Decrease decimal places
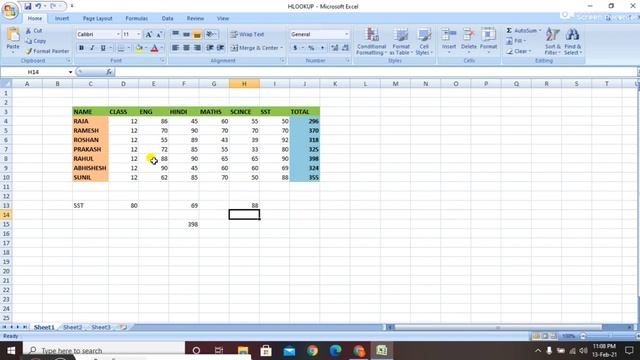The width and height of the screenshot is (640, 360). point(345,48)
